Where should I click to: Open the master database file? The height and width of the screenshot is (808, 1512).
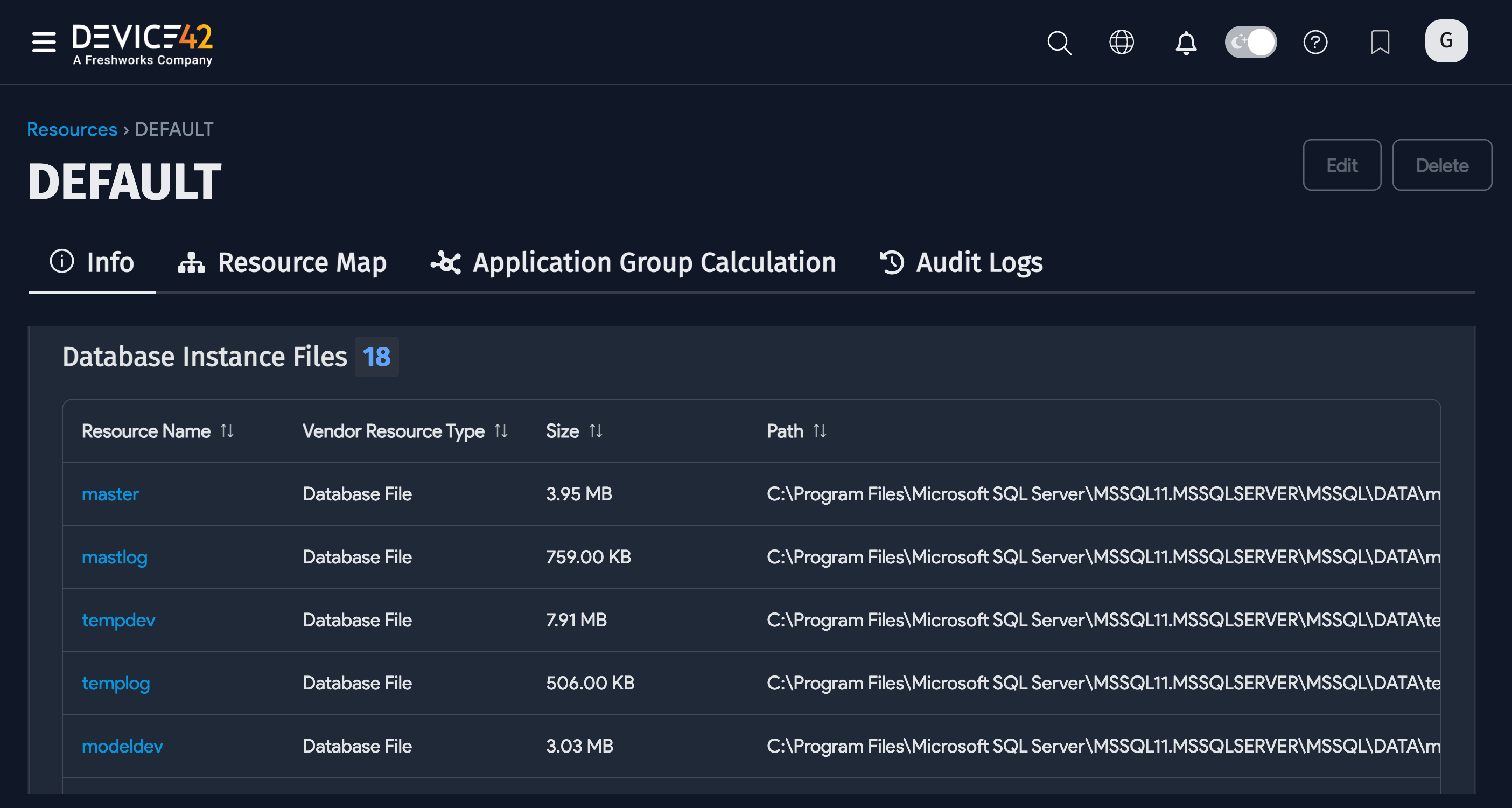click(110, 494)
